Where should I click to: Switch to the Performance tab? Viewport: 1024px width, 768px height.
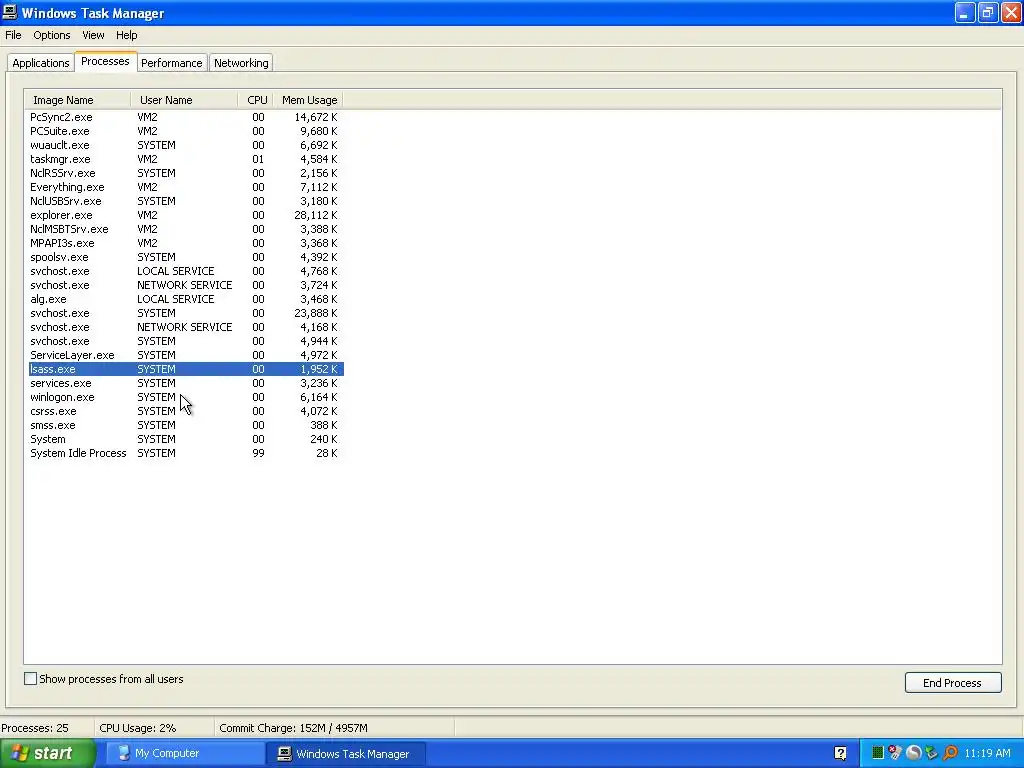click(172, 63)
